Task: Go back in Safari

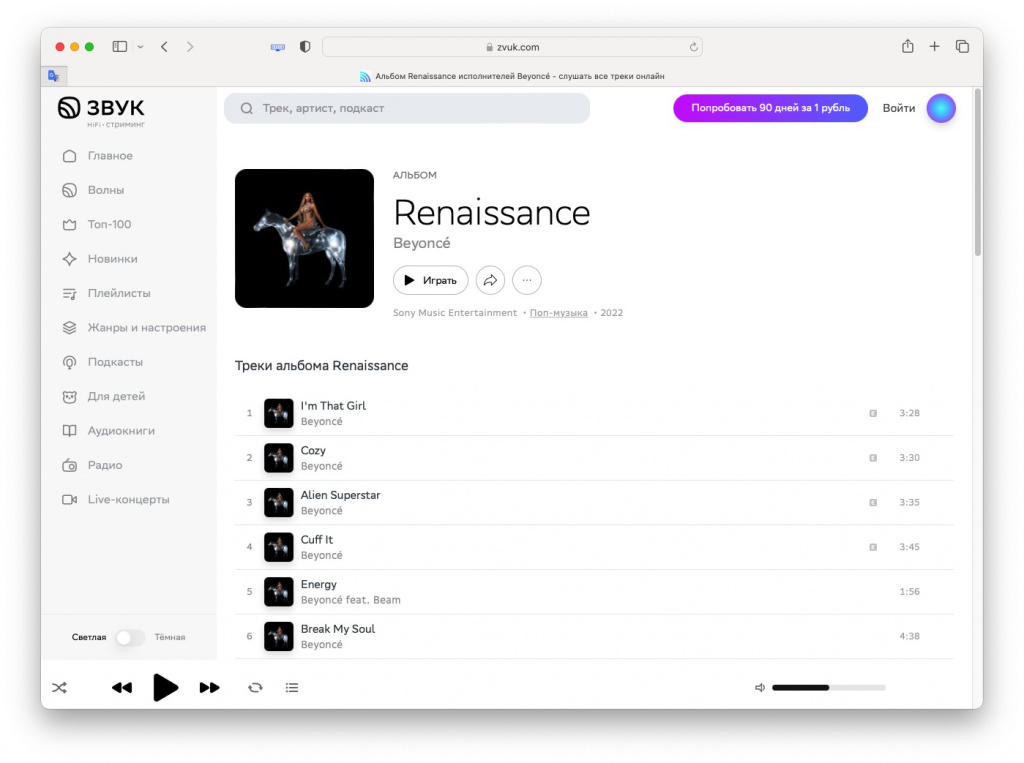Action: (x=165, y=46)
